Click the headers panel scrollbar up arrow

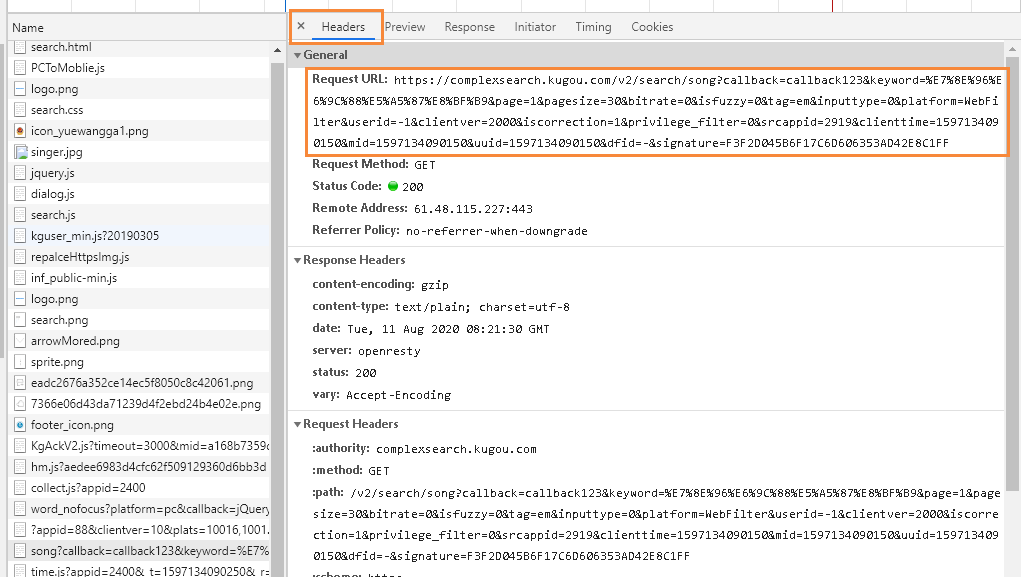(x=1013, y=49)
